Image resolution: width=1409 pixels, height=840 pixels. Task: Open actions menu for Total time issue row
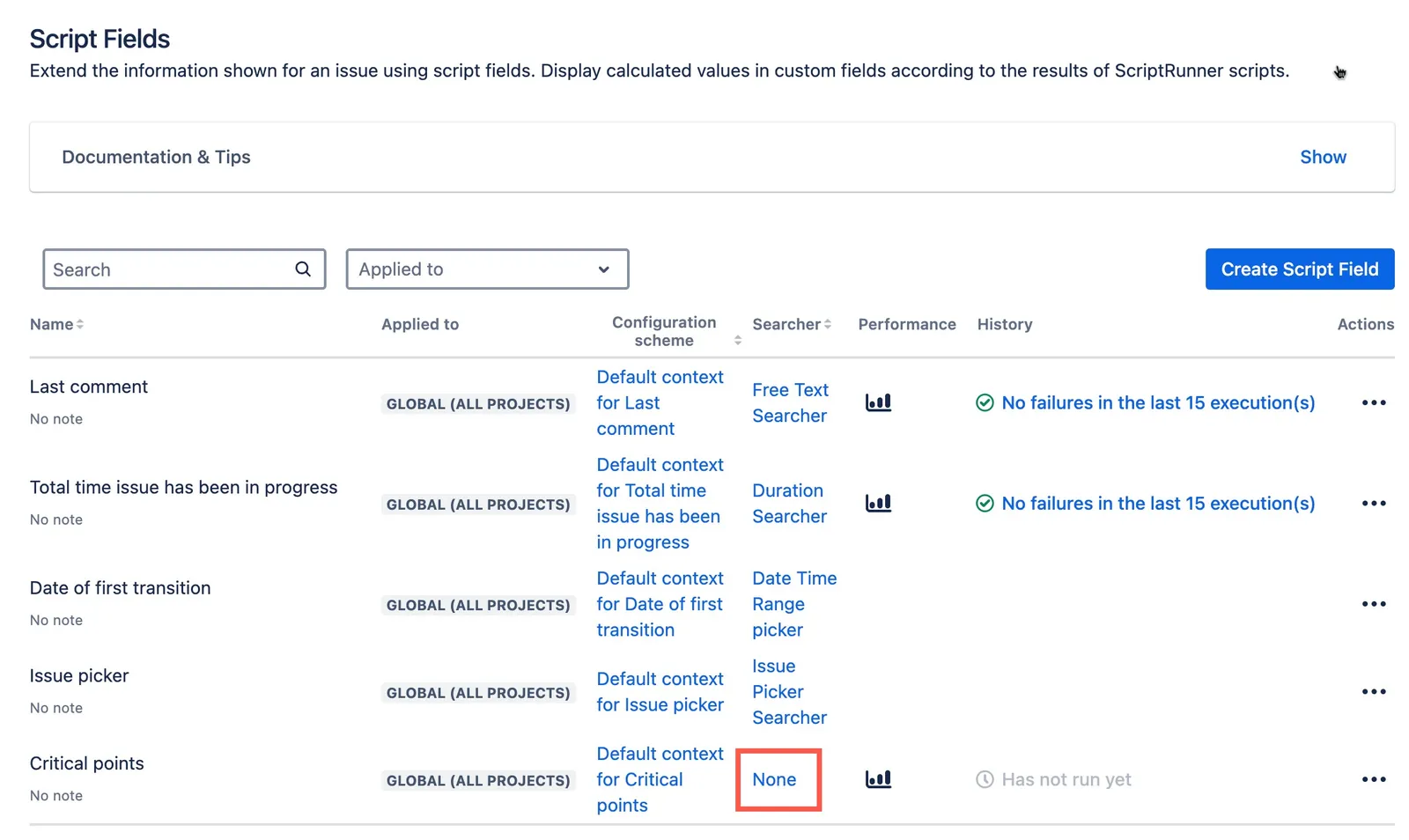(x=1373, y=503)
